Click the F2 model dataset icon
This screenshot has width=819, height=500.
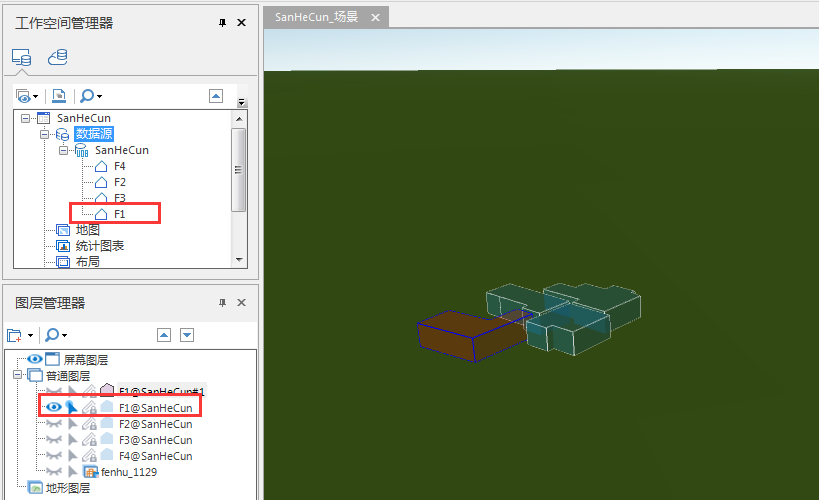(x=101, y=182)
